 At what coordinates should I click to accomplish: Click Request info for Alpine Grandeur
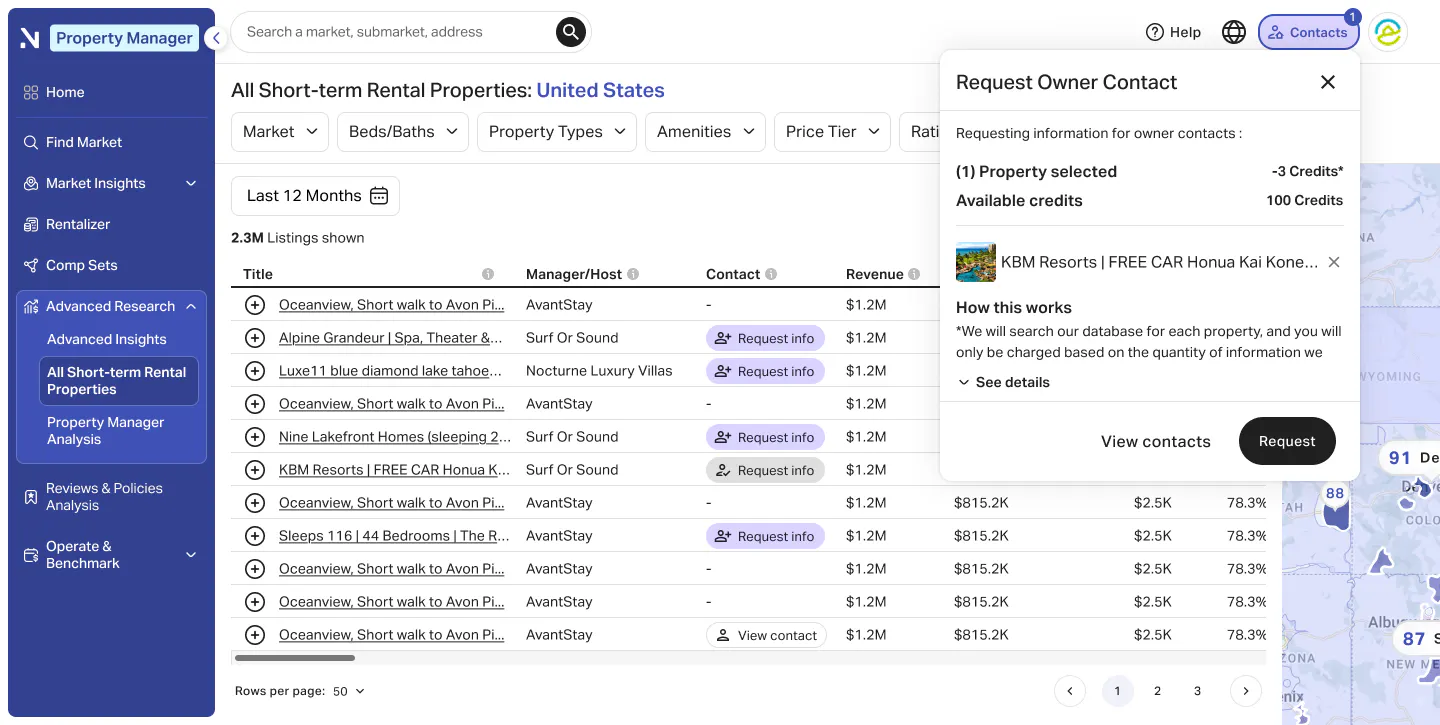(765, 338)
